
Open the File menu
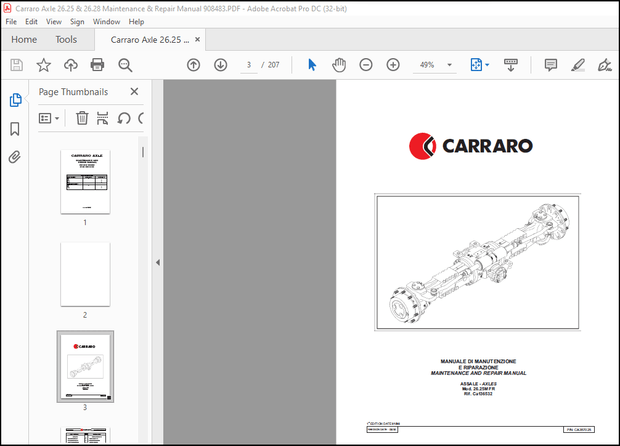(x=11, y=22)
